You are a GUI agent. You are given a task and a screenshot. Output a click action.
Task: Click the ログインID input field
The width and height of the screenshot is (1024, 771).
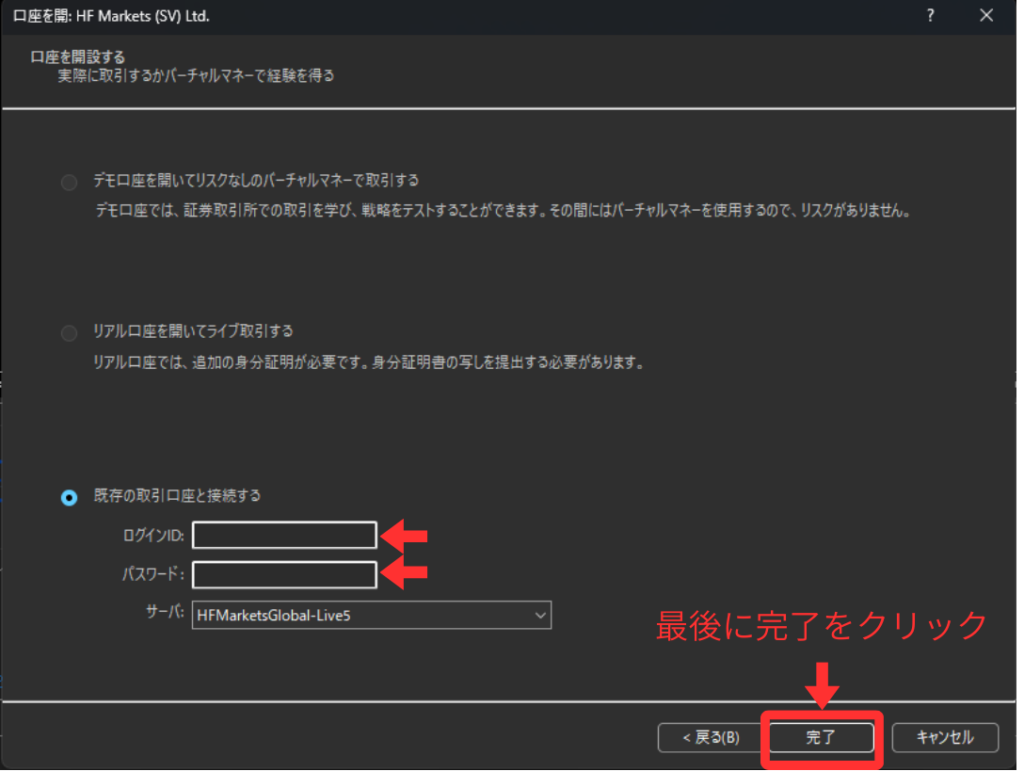click(x=284, y=536)
